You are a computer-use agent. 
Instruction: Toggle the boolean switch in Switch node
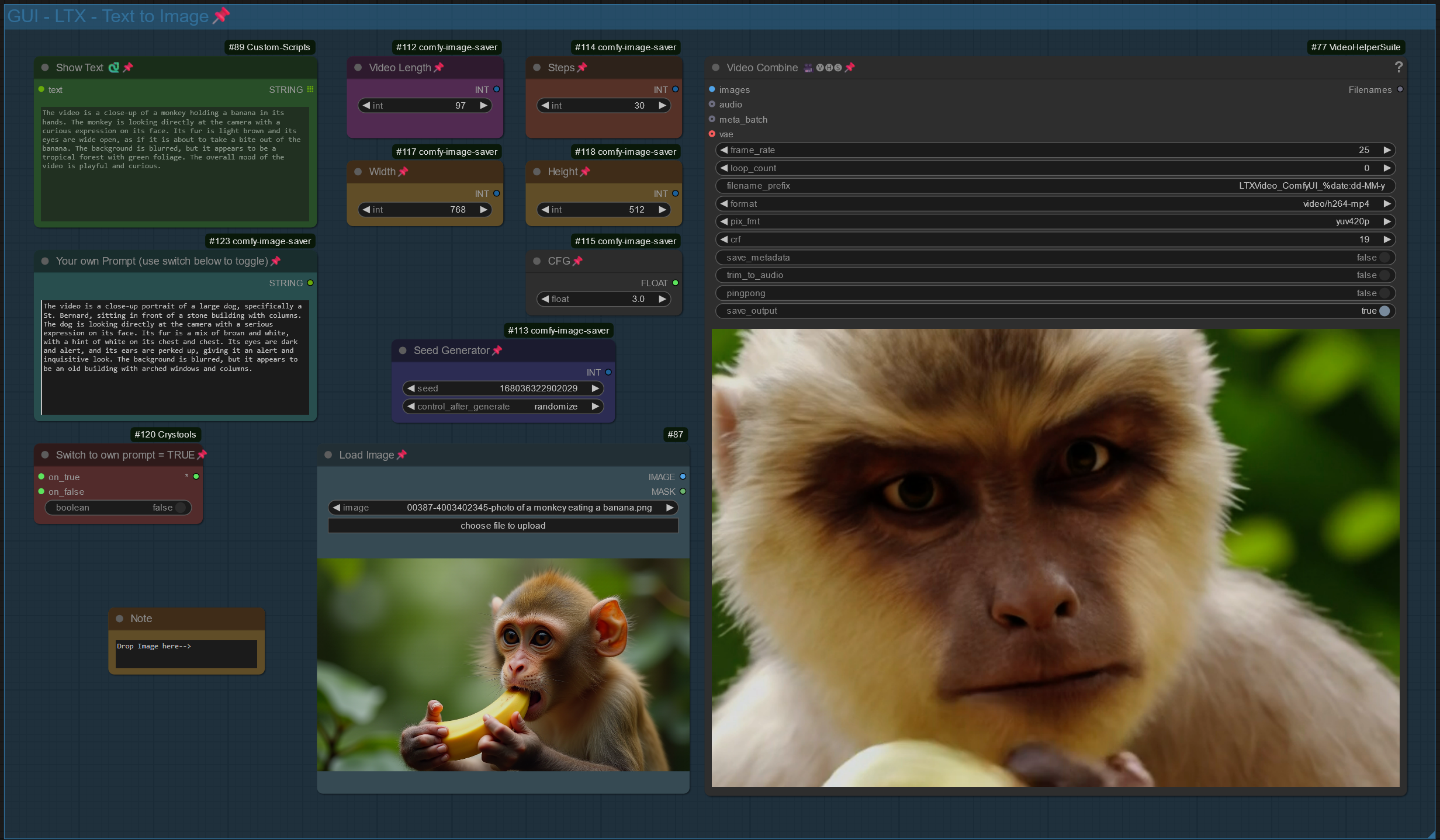coord(181,508)
